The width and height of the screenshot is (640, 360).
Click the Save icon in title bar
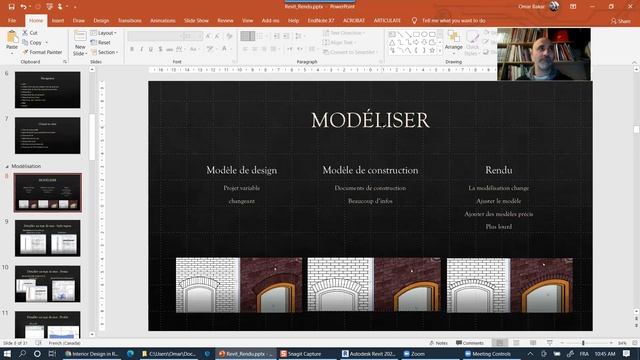pyautogui.click(x=11, y=7)
